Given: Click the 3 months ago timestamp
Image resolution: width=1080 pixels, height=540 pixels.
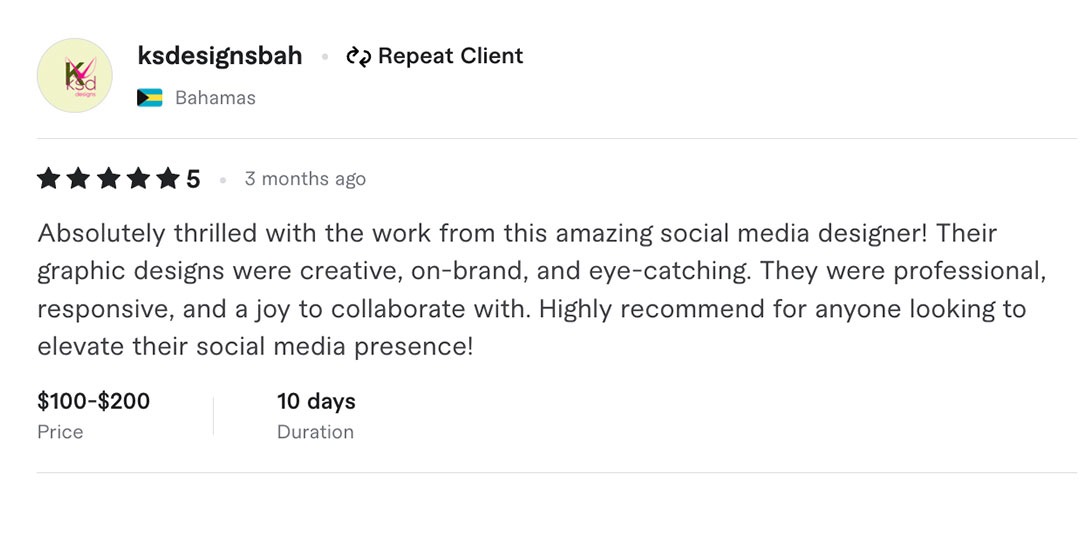Looking at the screenshot, I should point(305,179).
